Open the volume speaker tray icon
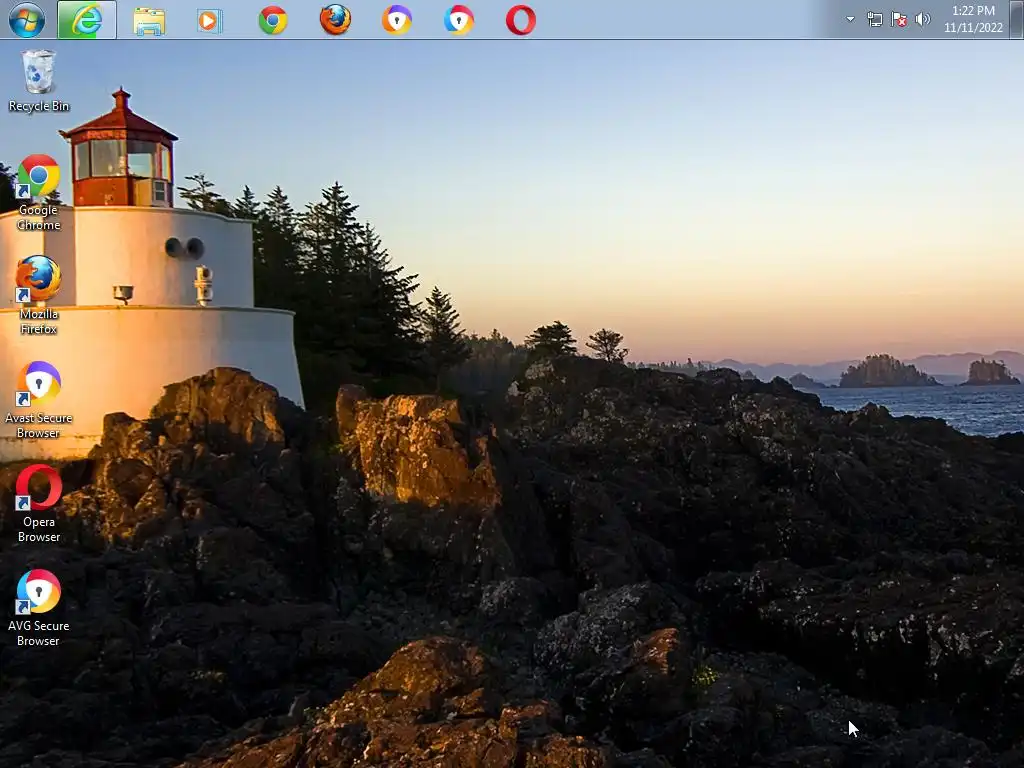Image resolution: width=1024 pixels, height=768 pixels. (x=922, y=20)
